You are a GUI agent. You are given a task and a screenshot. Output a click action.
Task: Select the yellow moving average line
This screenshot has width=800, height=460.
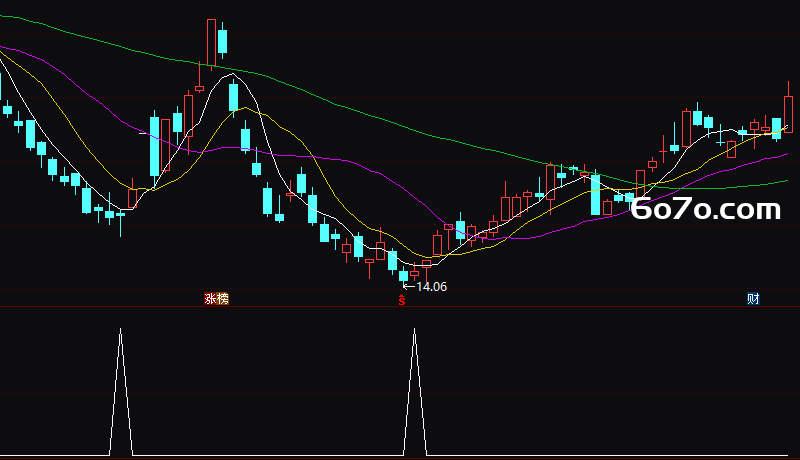[x=327, y=168]
